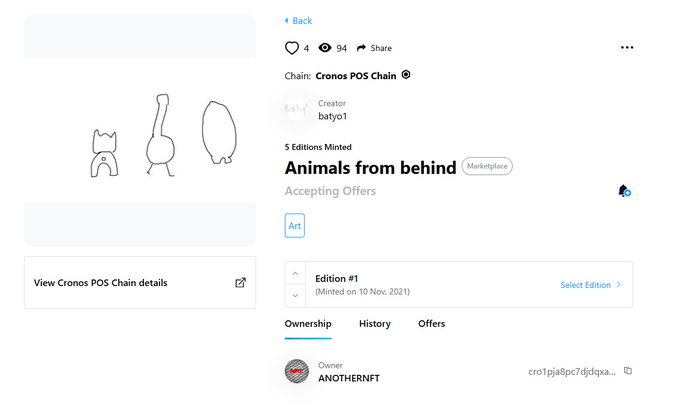Open the Animals from behind artwork image
The height and width of the screenshot is (415, 680).
140,130
